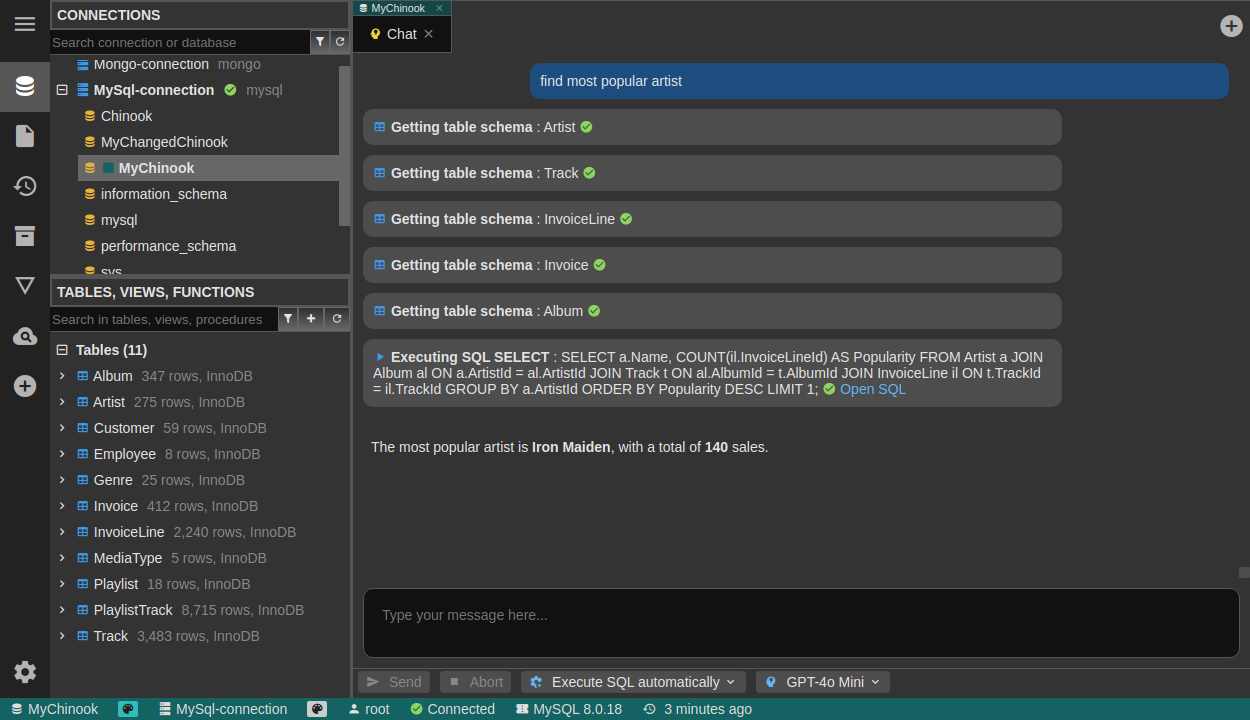
Task: Expand the Invoice table row
Action: tap(62, 506)
